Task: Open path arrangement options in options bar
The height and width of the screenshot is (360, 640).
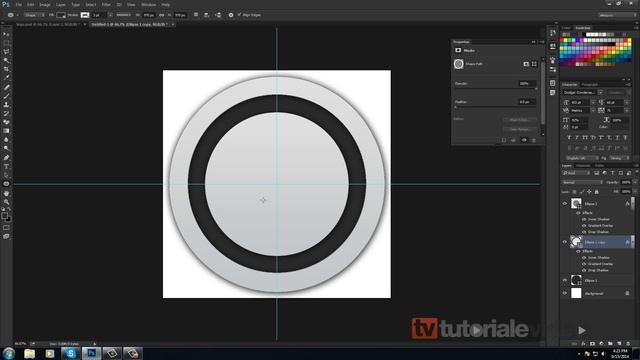Action: tap(218, 15)
